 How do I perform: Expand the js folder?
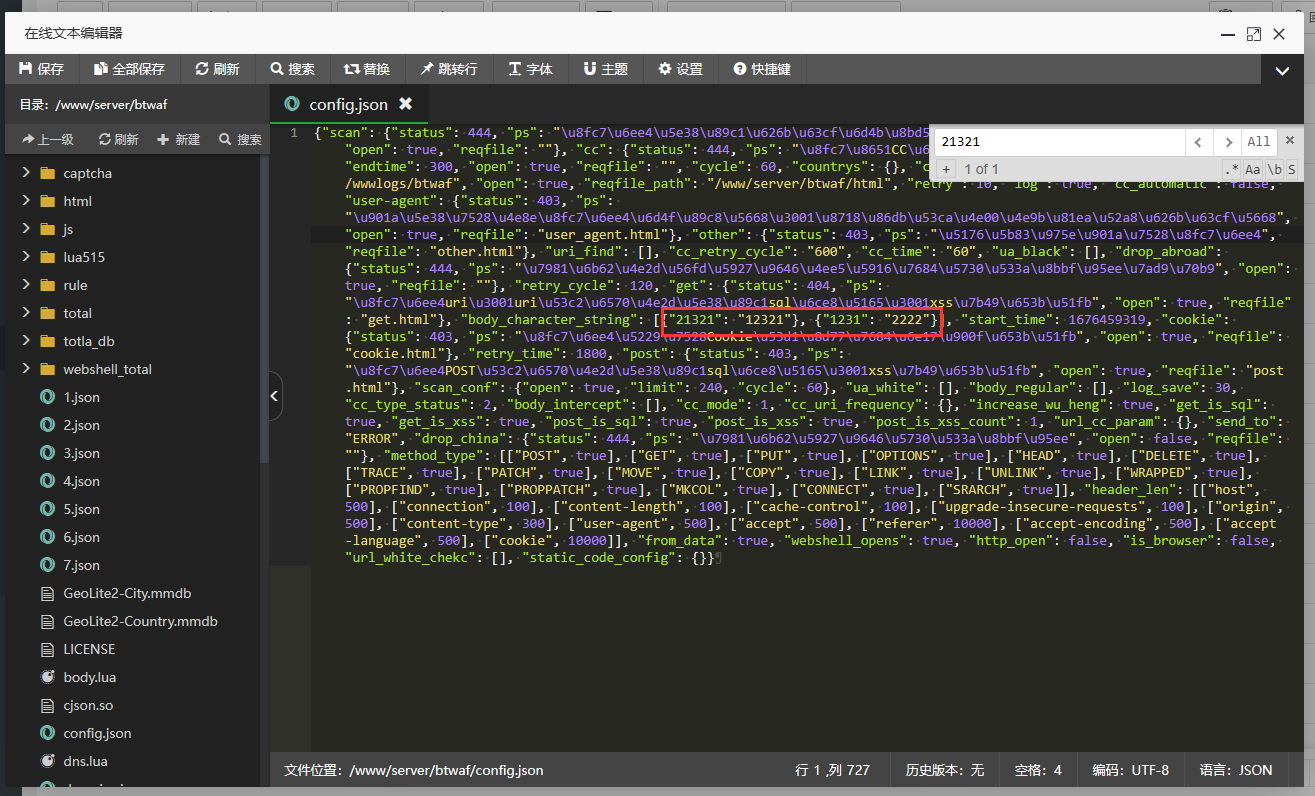point(26,229)
